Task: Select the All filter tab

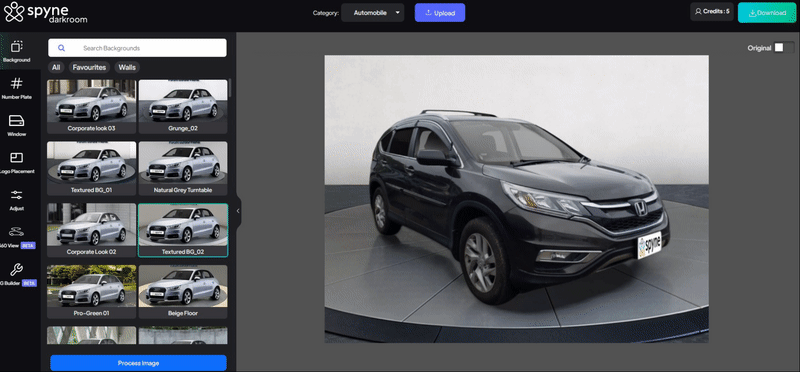Action: click(x=56, y=67)
